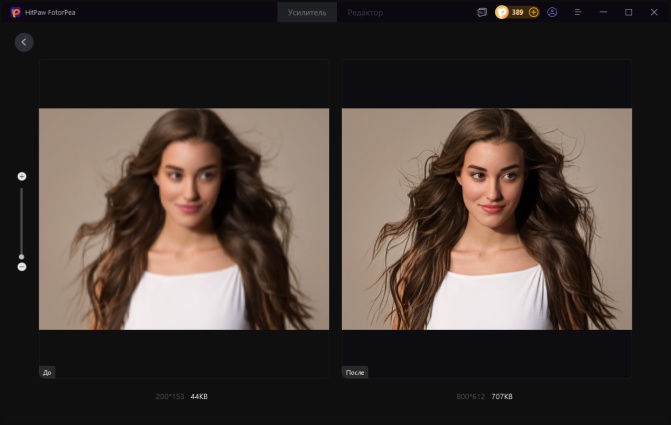Click the blurry original image preview
Image resolution: width=671 pixels, height=425 pixels.
click(184, 219)
